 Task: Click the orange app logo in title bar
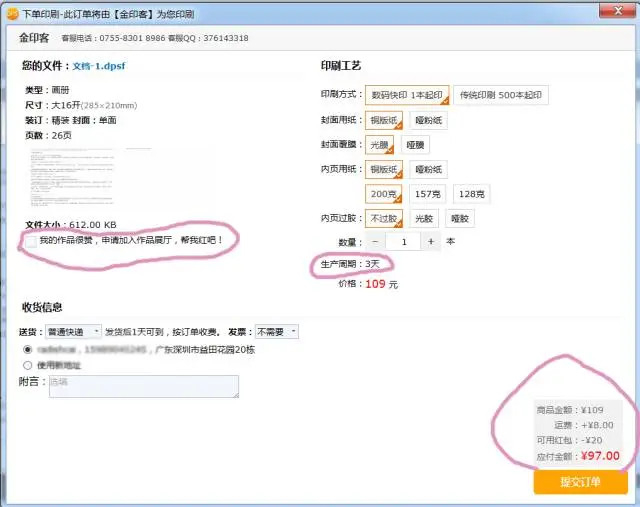(13, 14)
